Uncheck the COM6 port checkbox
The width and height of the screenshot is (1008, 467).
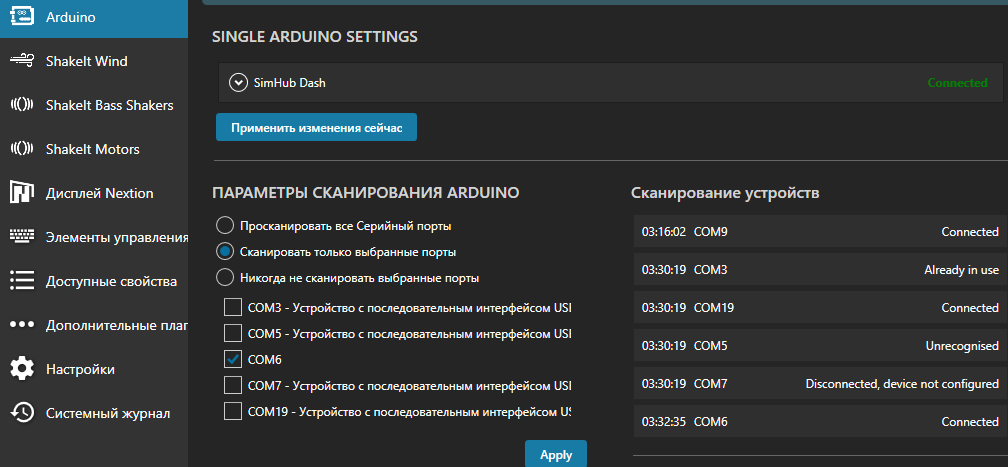[232, 358]
